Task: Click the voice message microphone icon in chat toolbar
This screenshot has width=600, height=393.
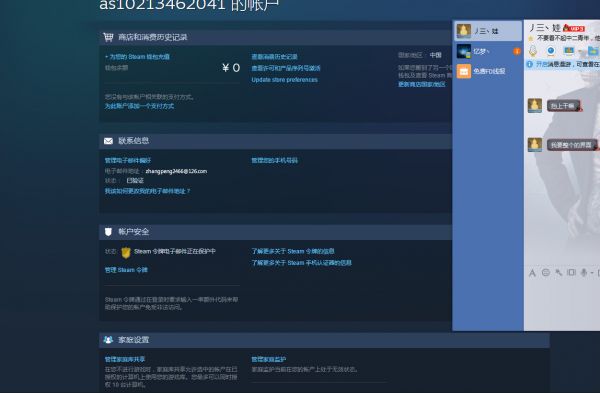Action: pyautogui.click(x=584, y=272)
